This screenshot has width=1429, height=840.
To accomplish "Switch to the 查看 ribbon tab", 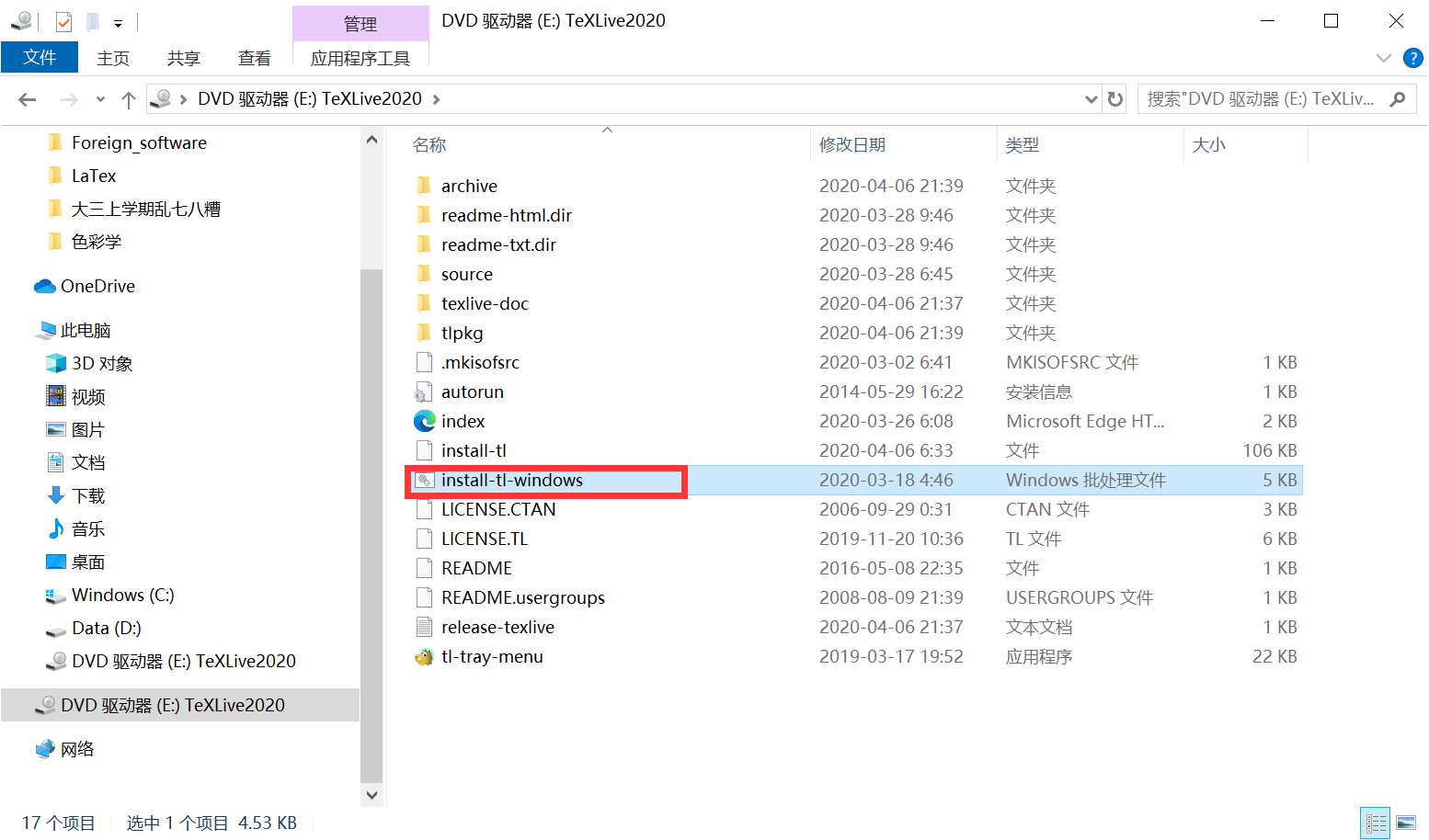I will (x=255, y=57).
